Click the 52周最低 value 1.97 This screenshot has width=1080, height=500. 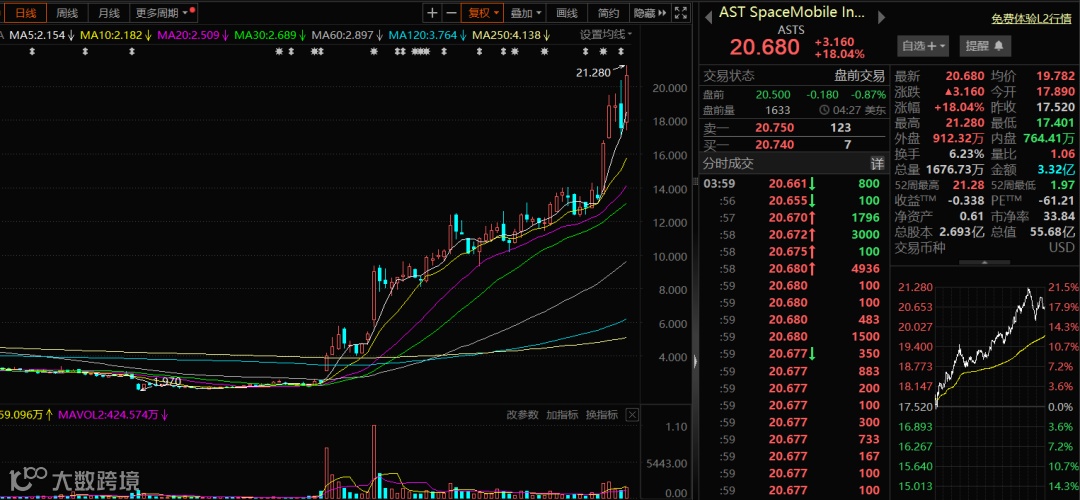(1063, 185)
